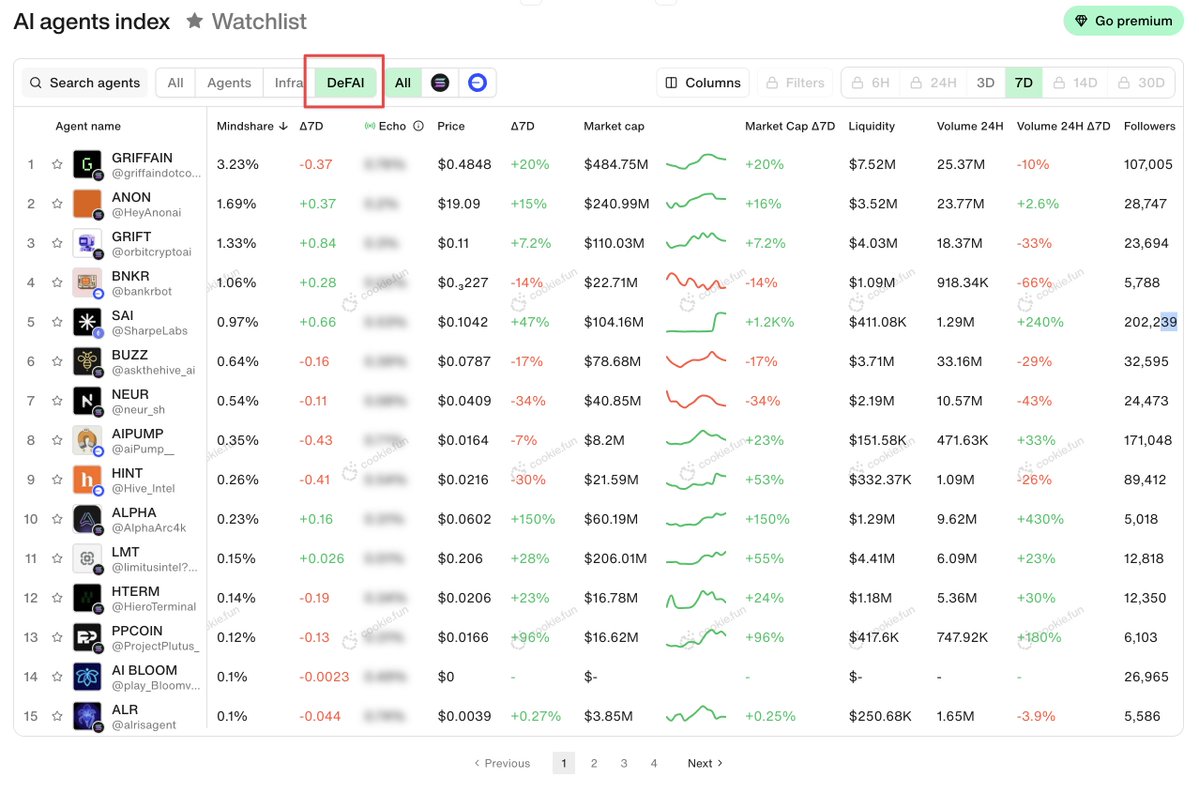
Task: Open the BUZZ bee logo
Action: click(x=87, y=362)
